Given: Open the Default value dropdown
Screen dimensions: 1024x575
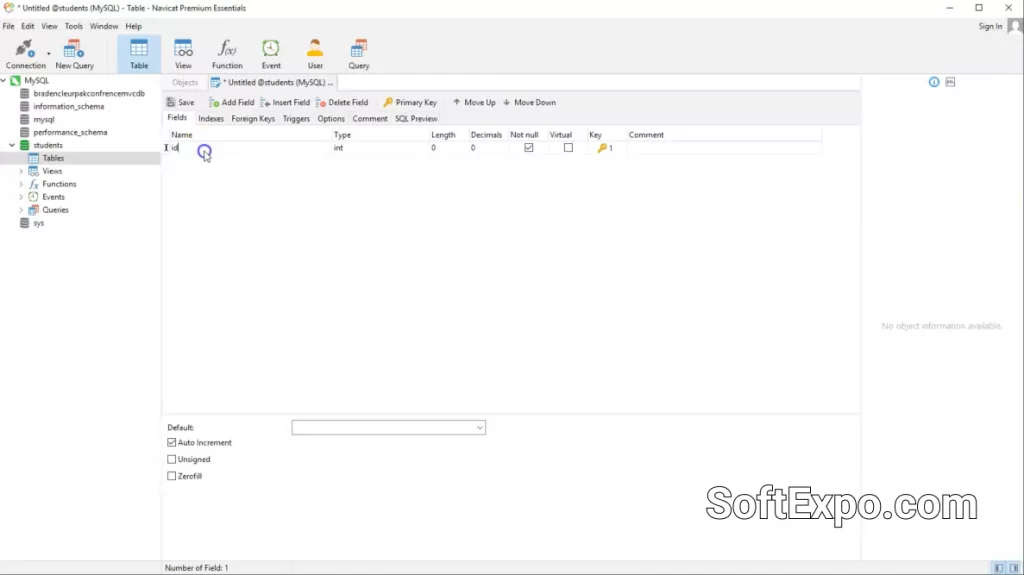Looking at the screenshot, I should pyautogui.click(x=479, y=428).
